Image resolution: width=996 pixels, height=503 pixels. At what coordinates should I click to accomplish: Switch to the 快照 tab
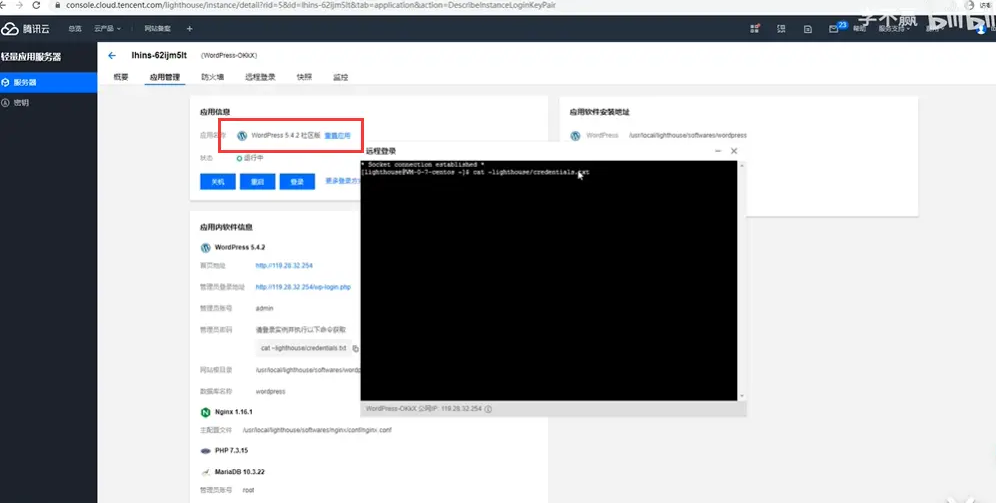point(304,77)
